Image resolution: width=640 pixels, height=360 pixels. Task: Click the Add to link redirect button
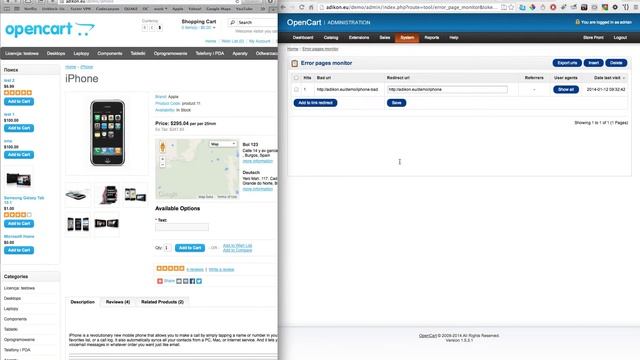pos(316,103)
